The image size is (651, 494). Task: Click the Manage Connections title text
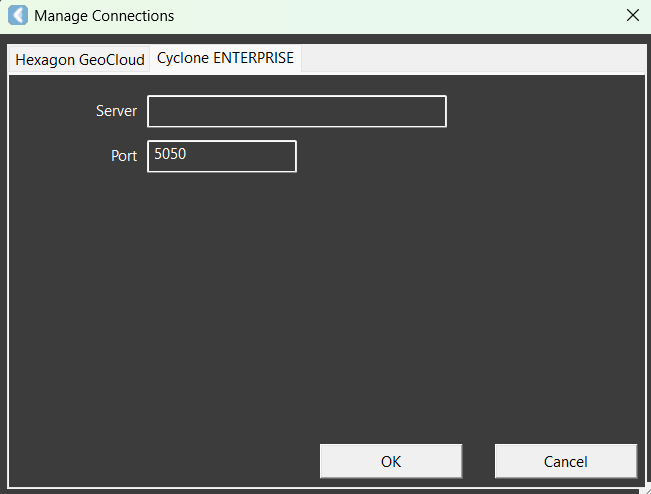click(x=104, y=16)
